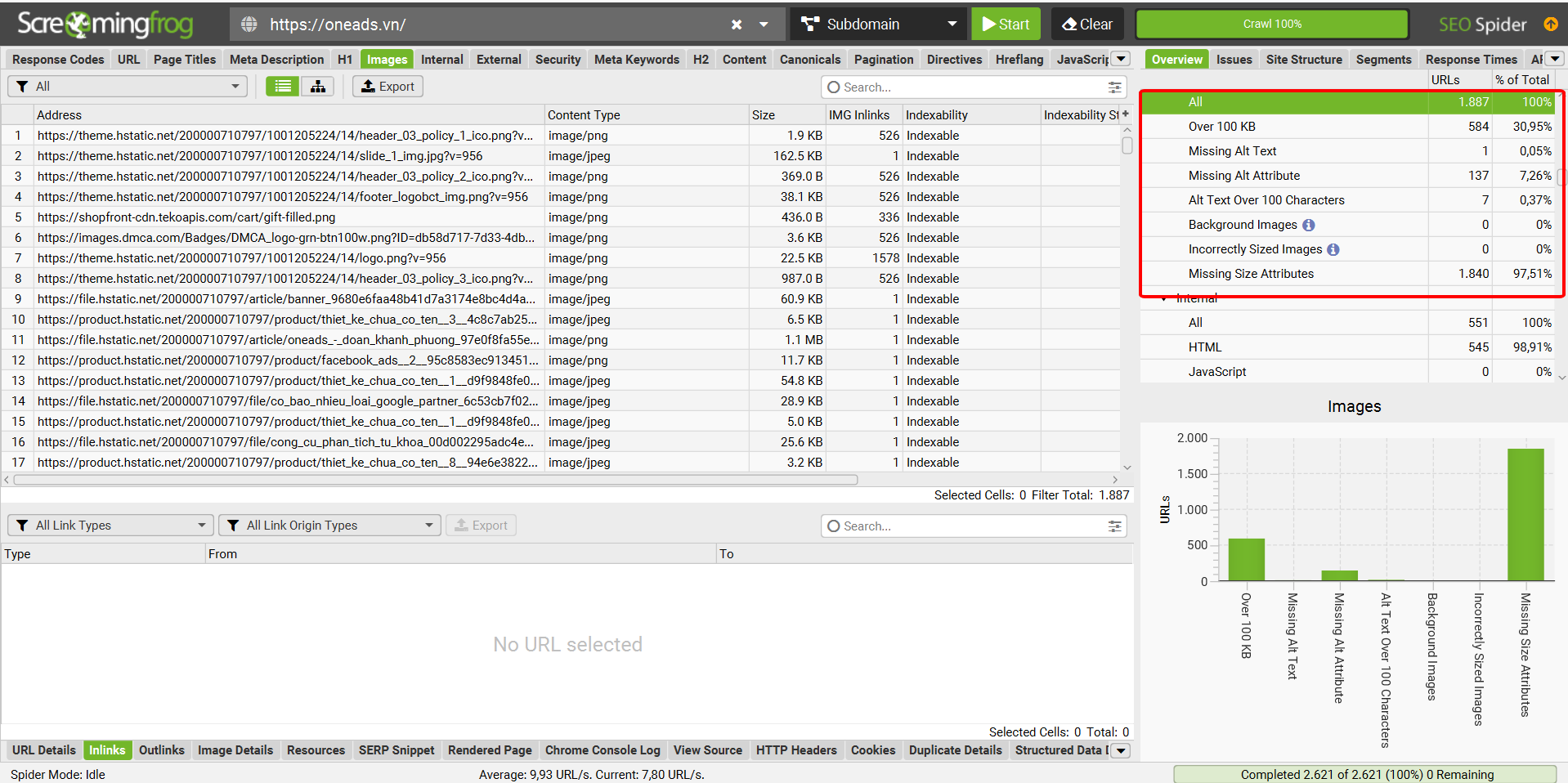Open the HTTP Headers tab
This screenshot has width=1568, height=783.
(x=796, y=750)
